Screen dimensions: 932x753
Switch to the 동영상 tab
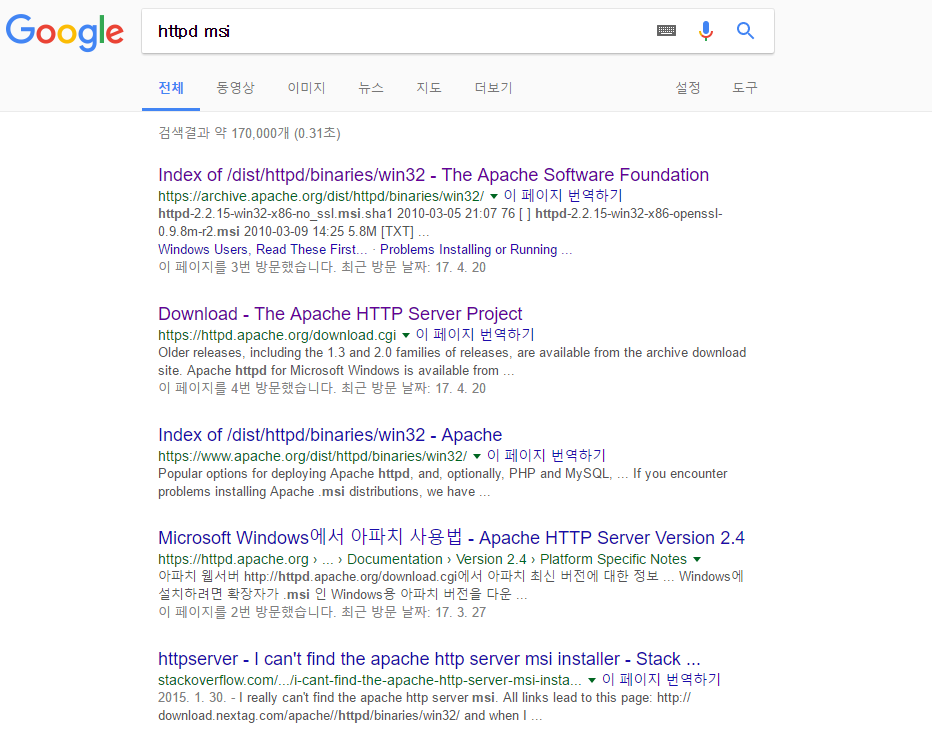coord(235,88)
